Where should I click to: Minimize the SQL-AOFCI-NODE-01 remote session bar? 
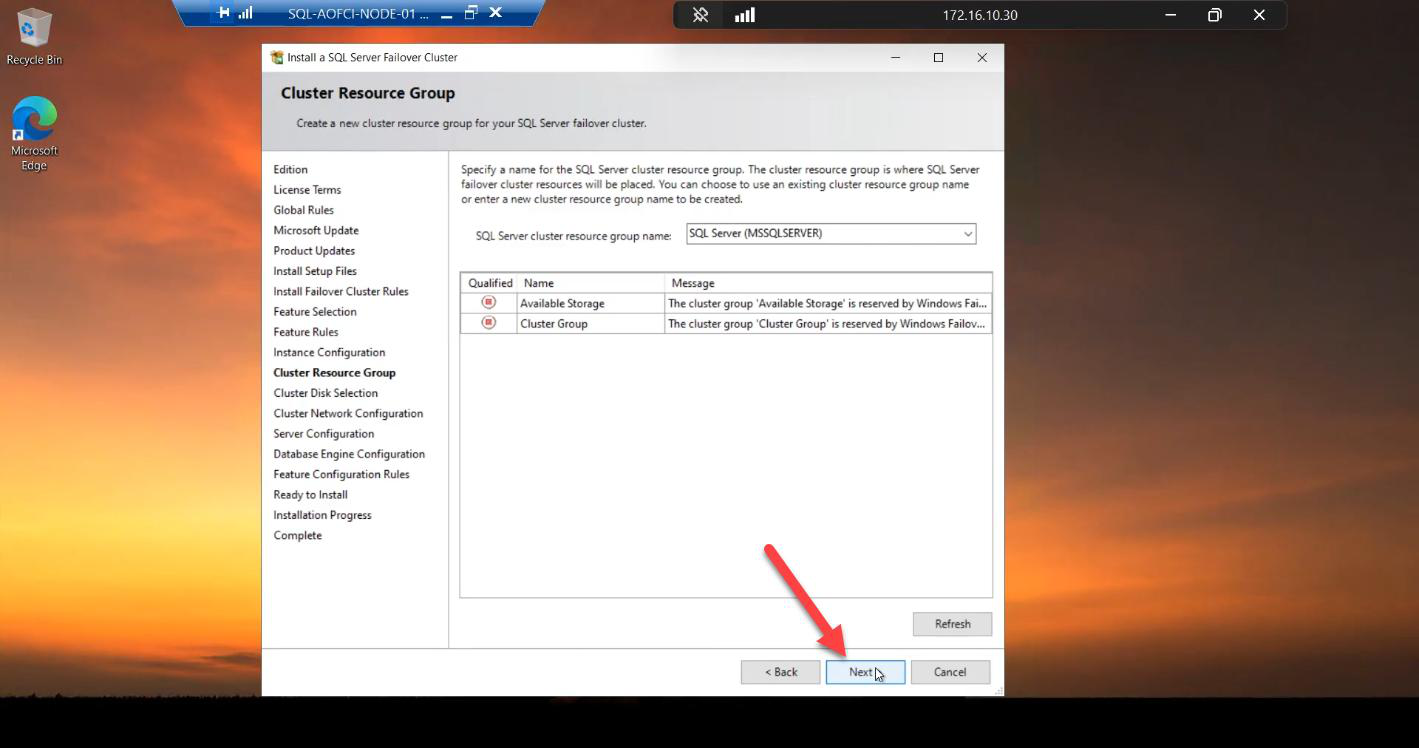(x=446, y=14)
